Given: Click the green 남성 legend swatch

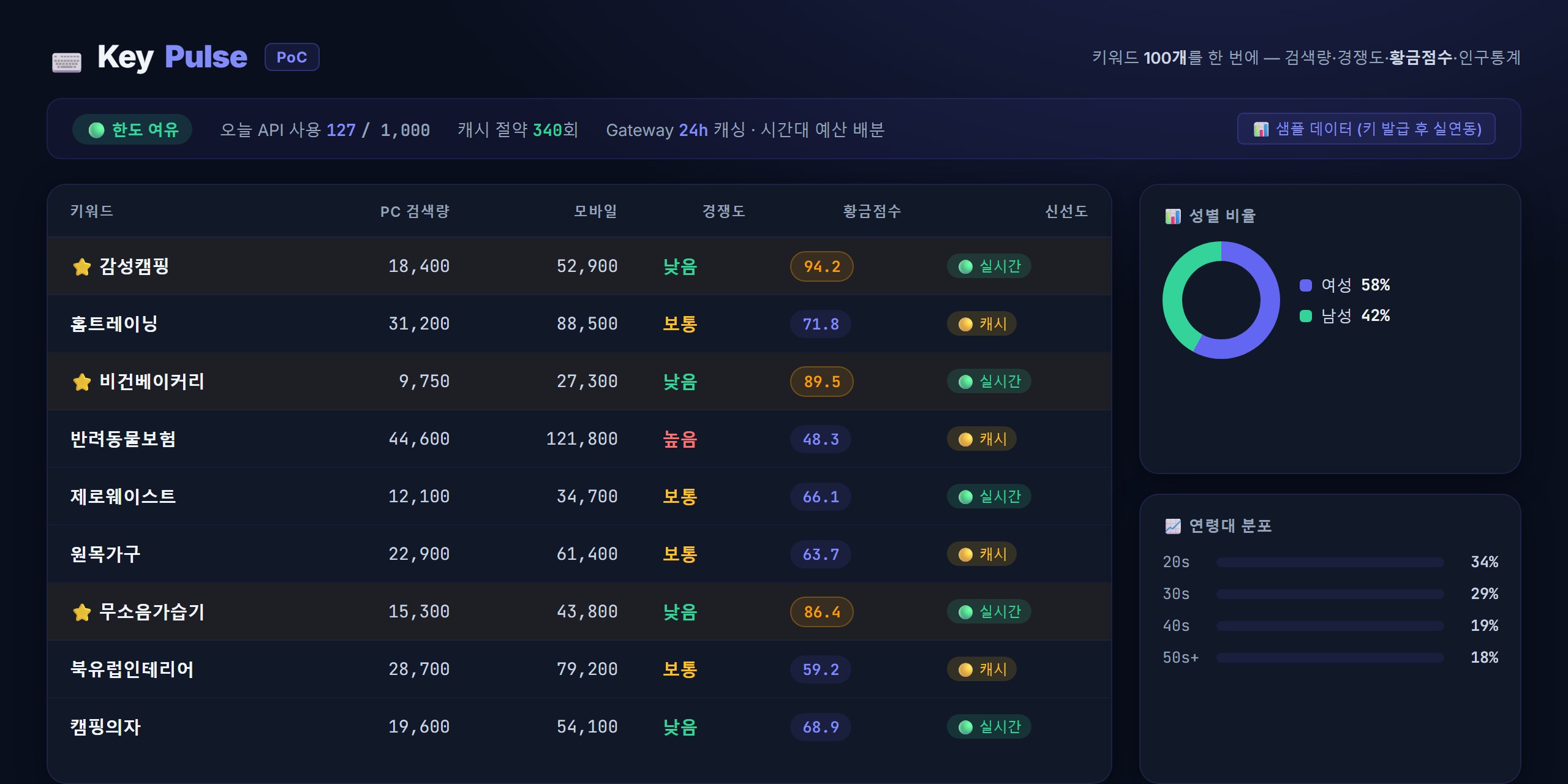Looking at the screenshot, I should click(1306, 316).
